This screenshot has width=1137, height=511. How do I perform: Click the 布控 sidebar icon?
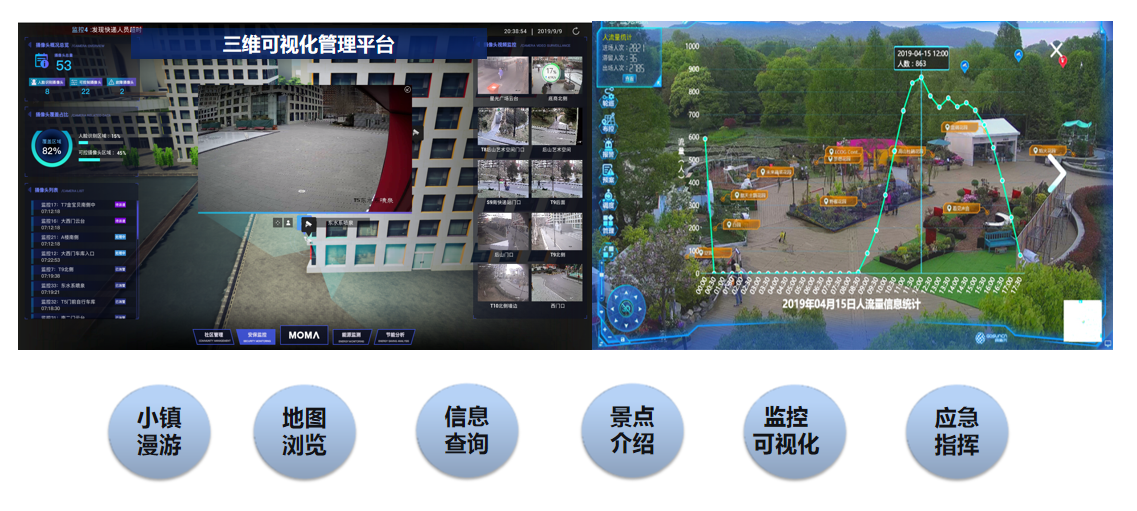coord(608,123)
